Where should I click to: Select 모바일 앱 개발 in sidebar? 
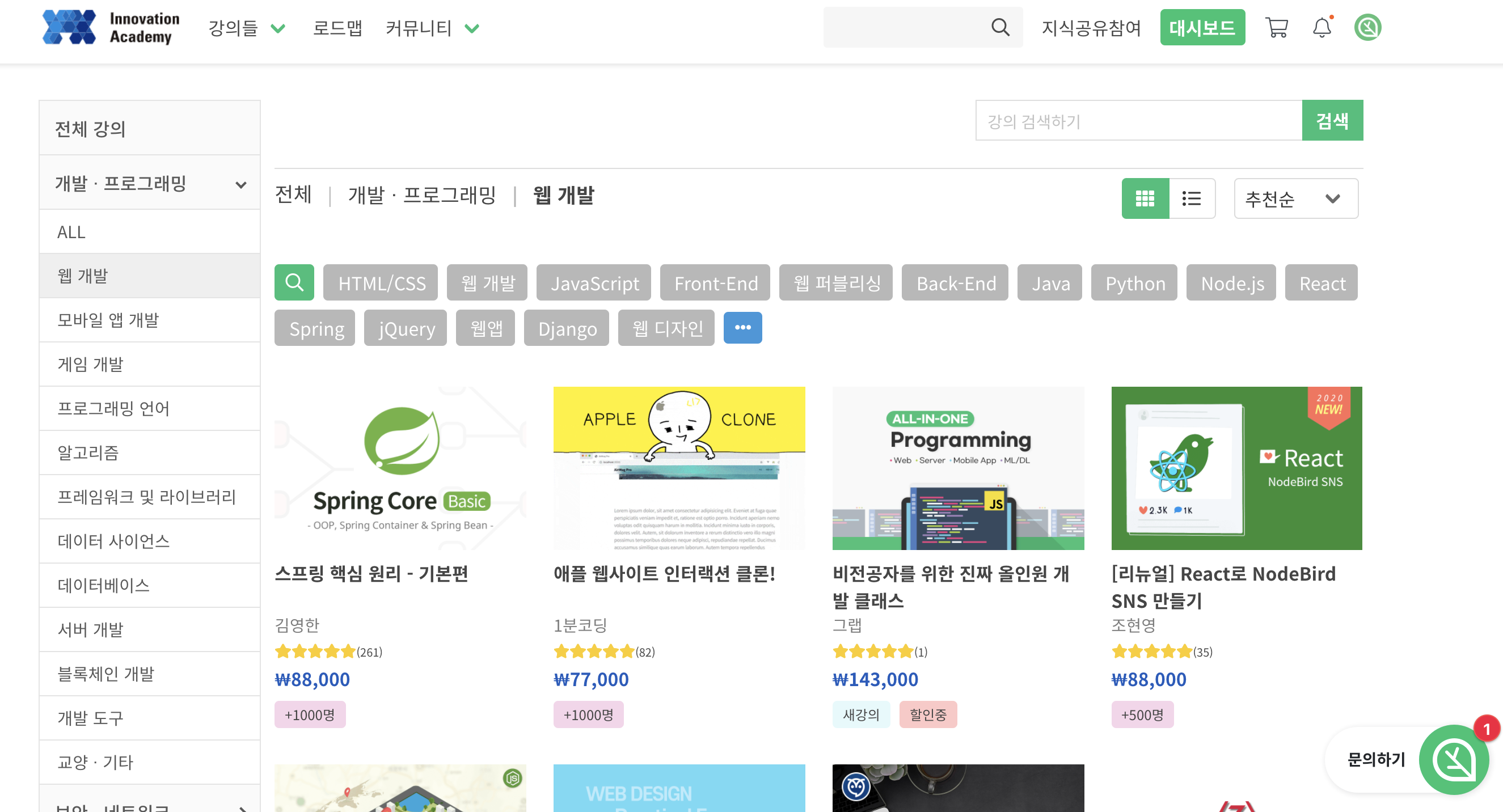click(108, 320)
